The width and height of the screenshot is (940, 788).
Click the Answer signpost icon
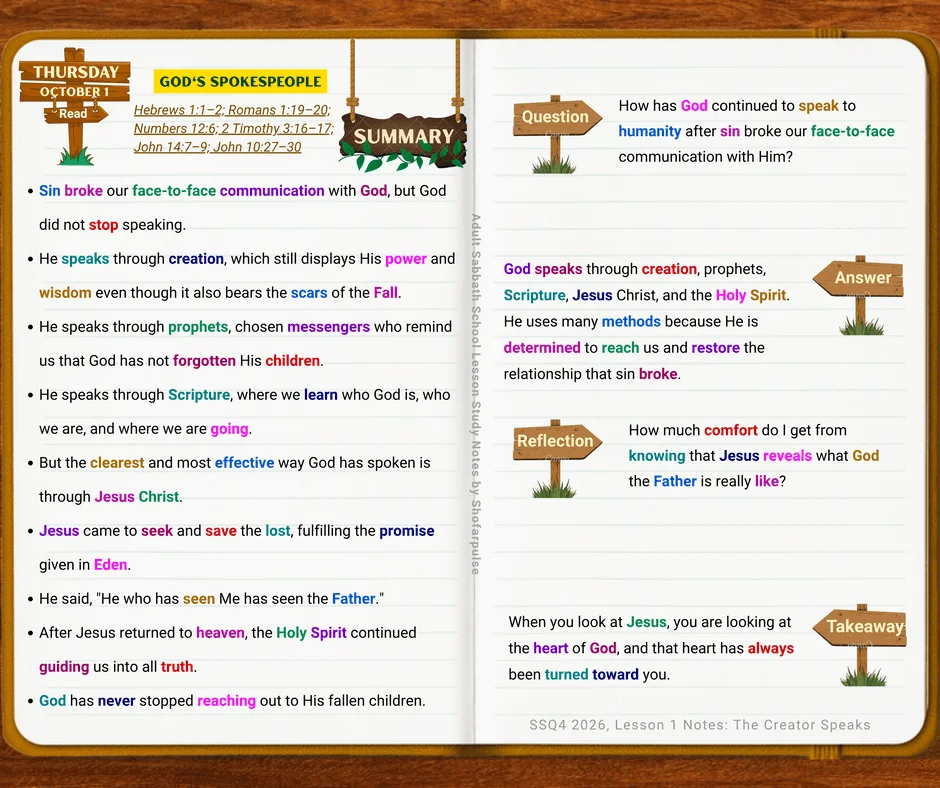[x=858, y=295]
